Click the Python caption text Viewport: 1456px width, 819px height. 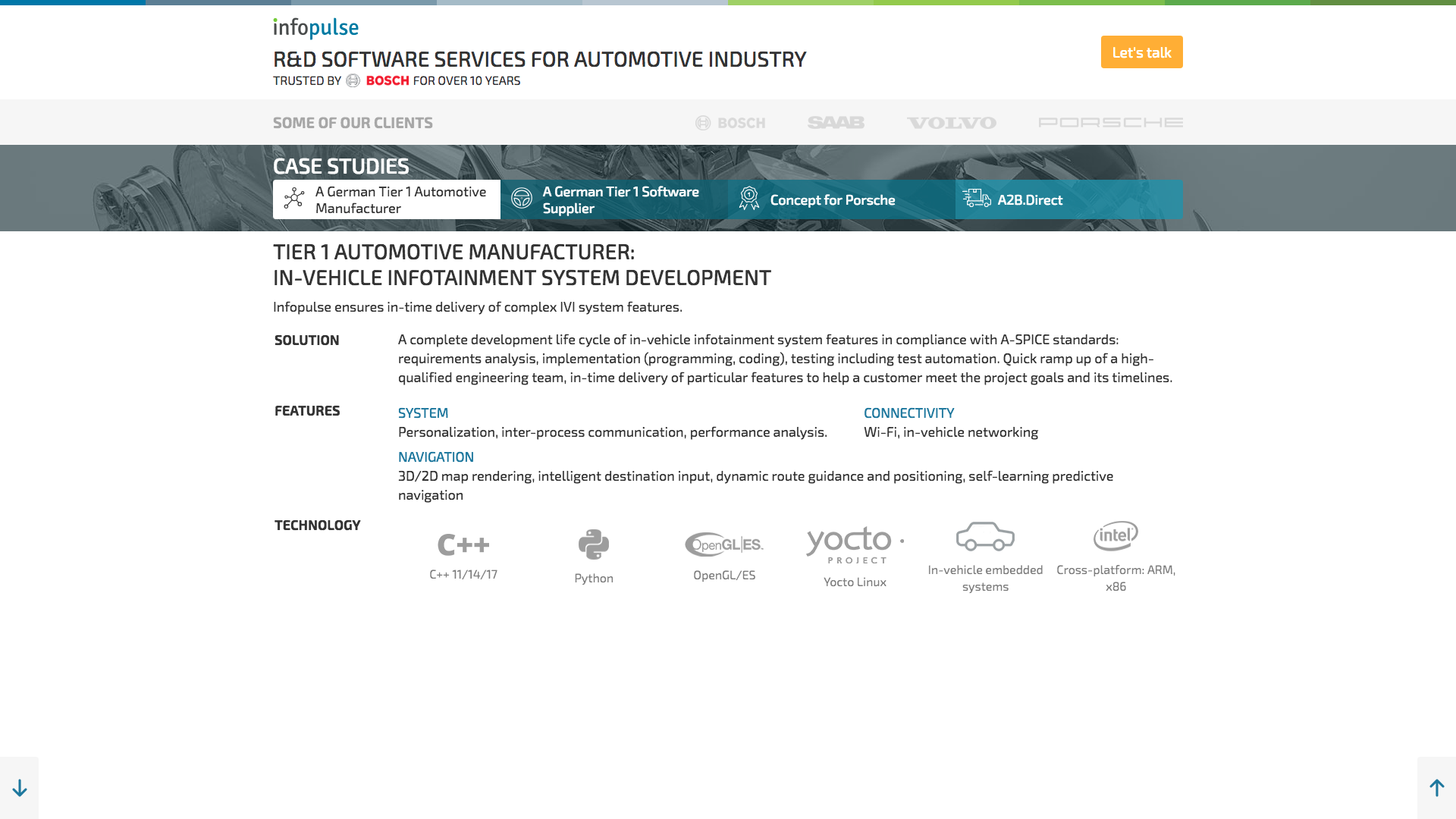[x=594, y=579]
